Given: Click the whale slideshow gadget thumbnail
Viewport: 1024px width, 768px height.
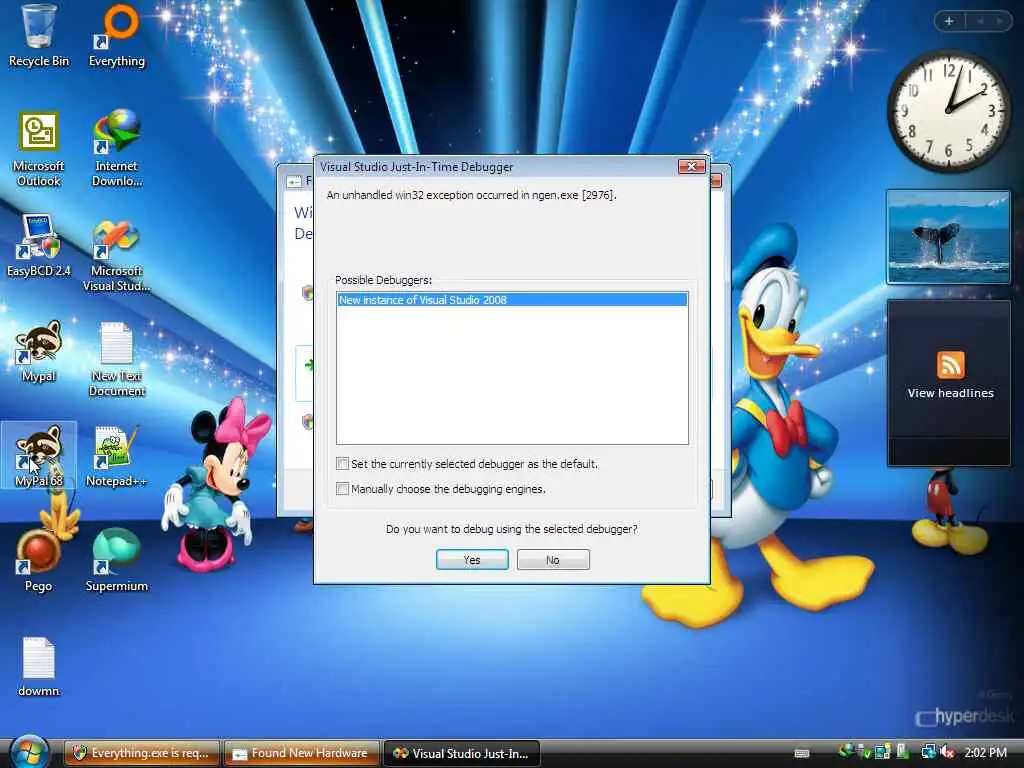Looking at the screenshot, I should 948,236.
